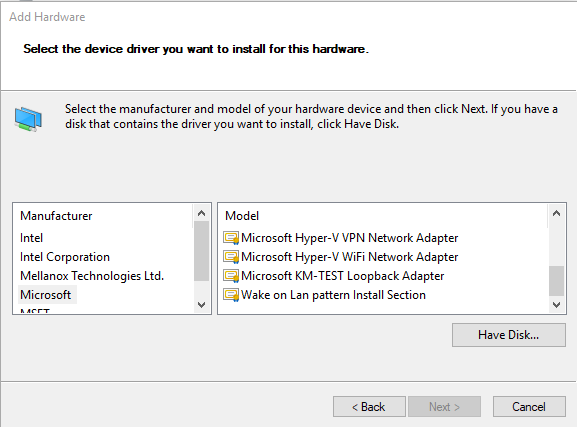
Task: Select Microsoft in the Manufacturer list
Action: [x=46, y=295]
